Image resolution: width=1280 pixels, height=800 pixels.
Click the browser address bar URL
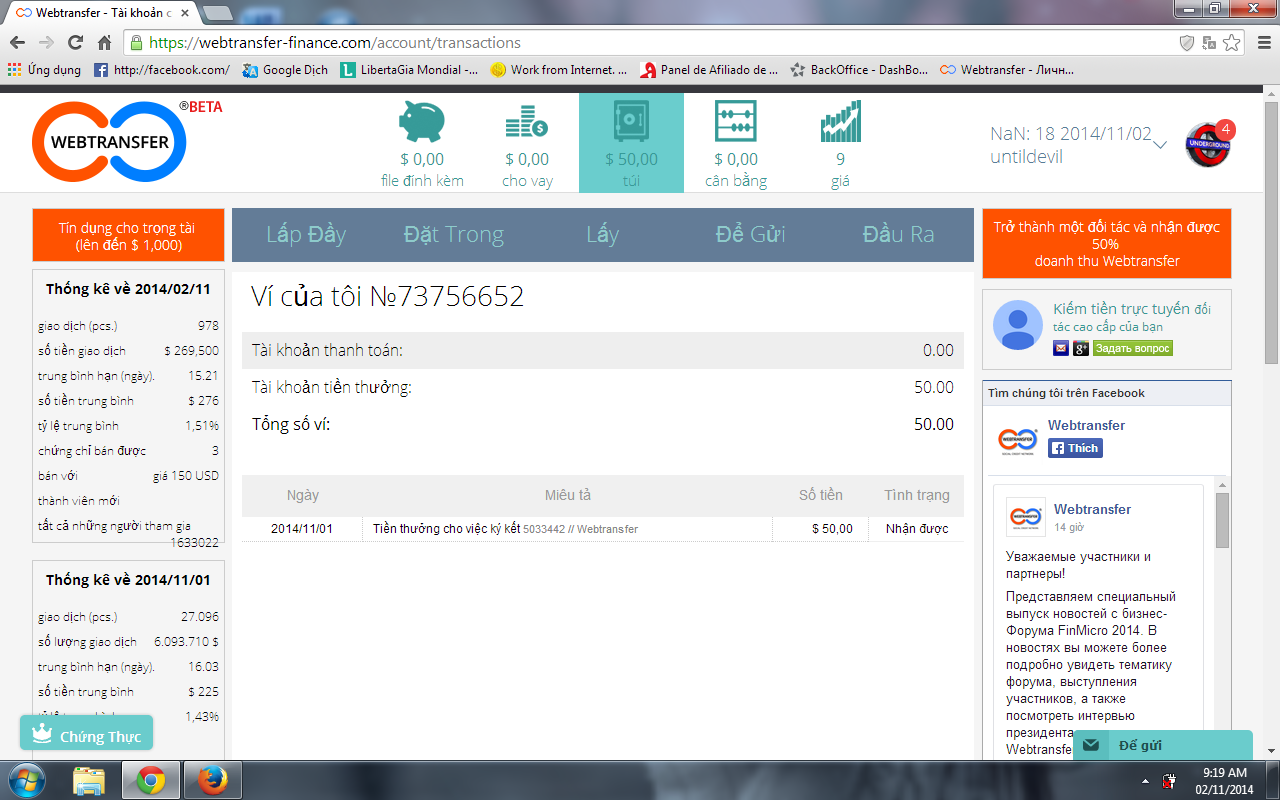pyautogui.click(x=335, y=43)
